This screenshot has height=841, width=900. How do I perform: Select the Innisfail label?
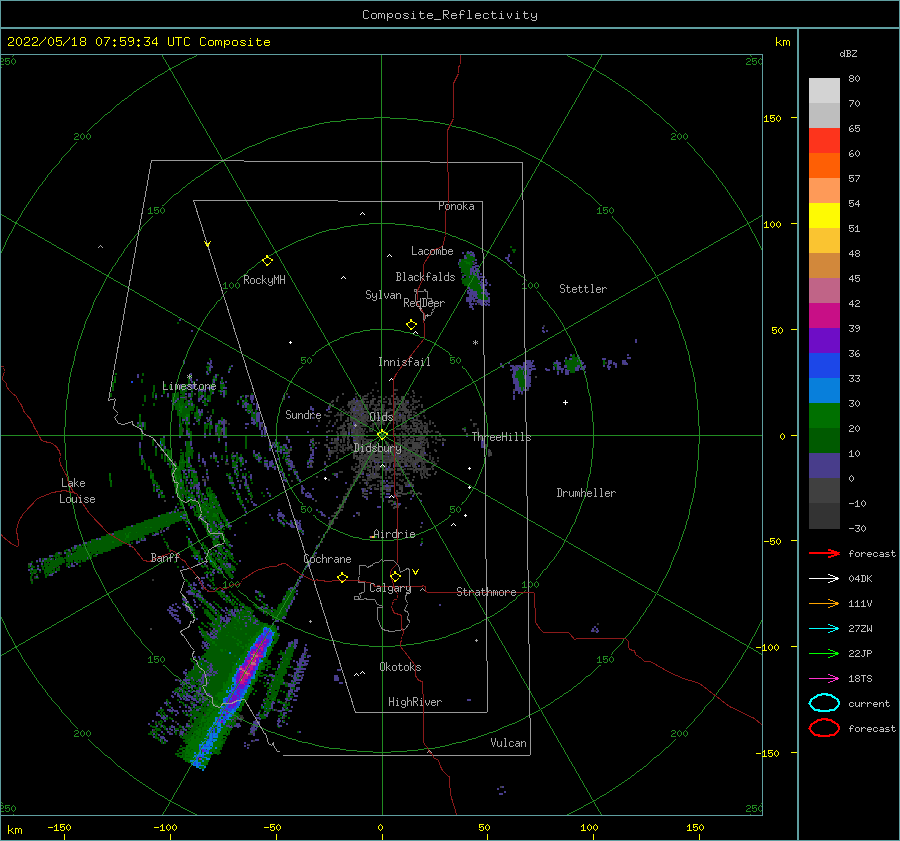point(404,362)
